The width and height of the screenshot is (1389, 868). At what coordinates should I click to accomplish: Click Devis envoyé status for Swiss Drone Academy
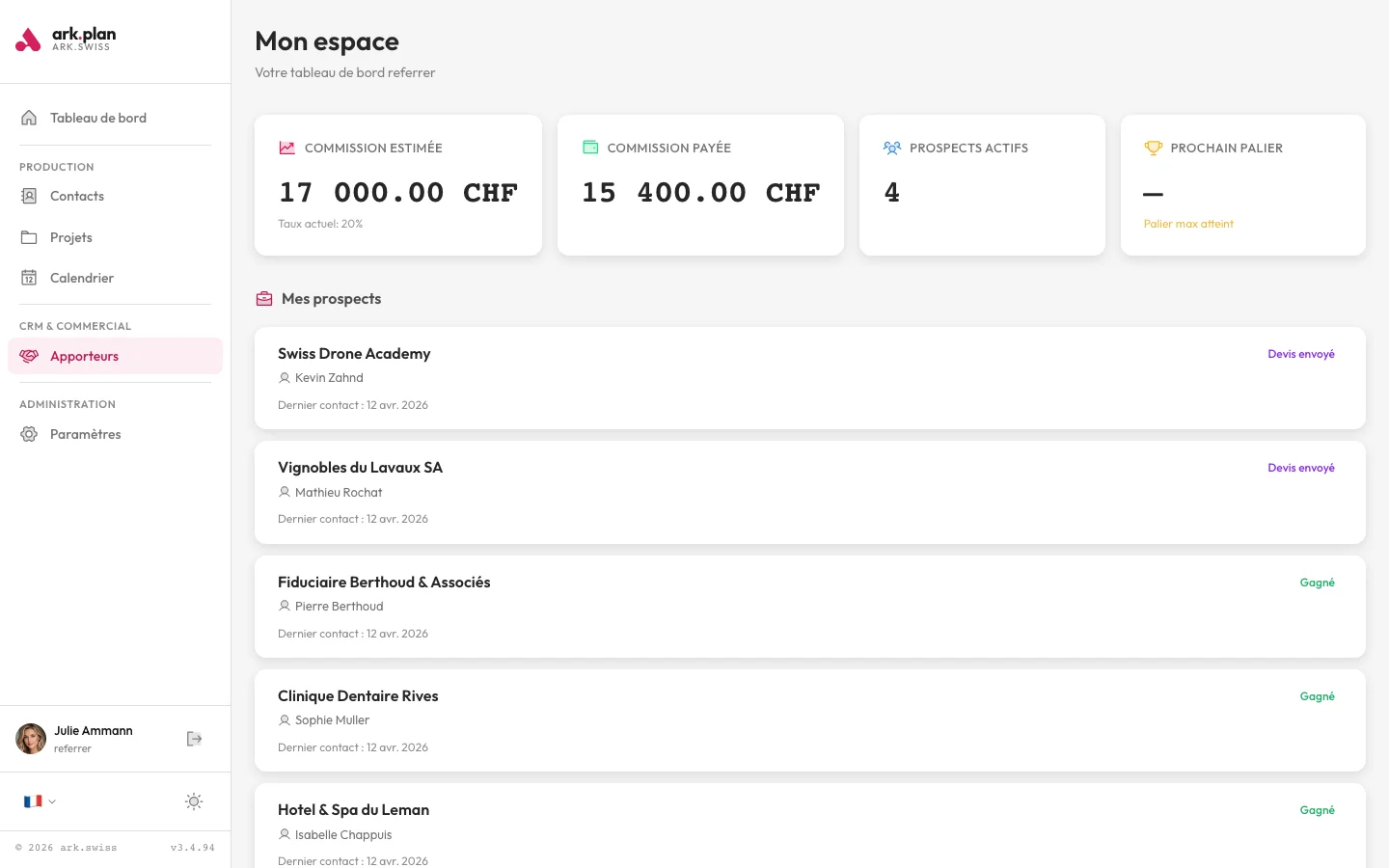tap(1300, 354)
